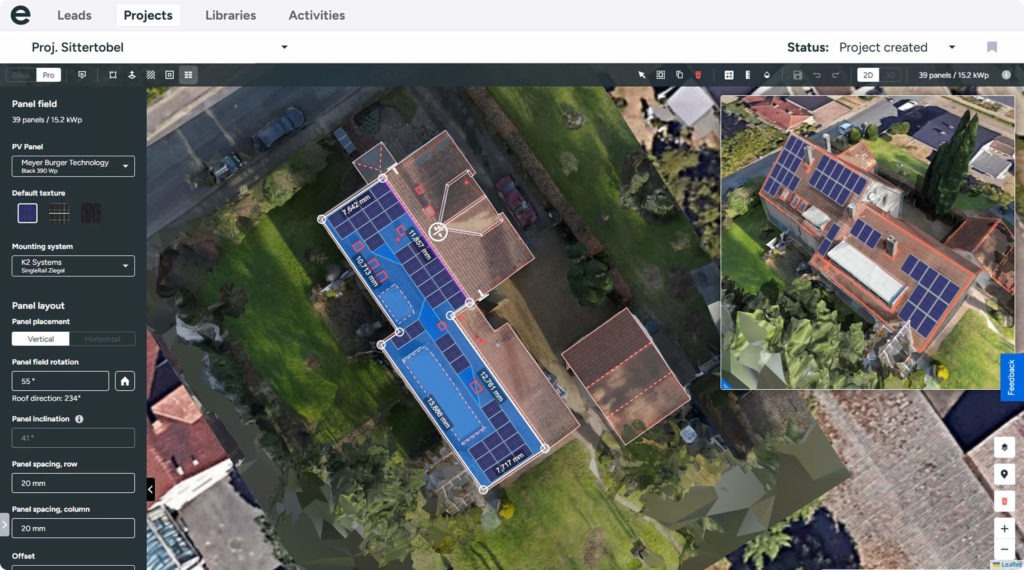This screenshot has width=1024, height=570.
Task: Zoom in the map with plus button
Action: coord(1004,528)
